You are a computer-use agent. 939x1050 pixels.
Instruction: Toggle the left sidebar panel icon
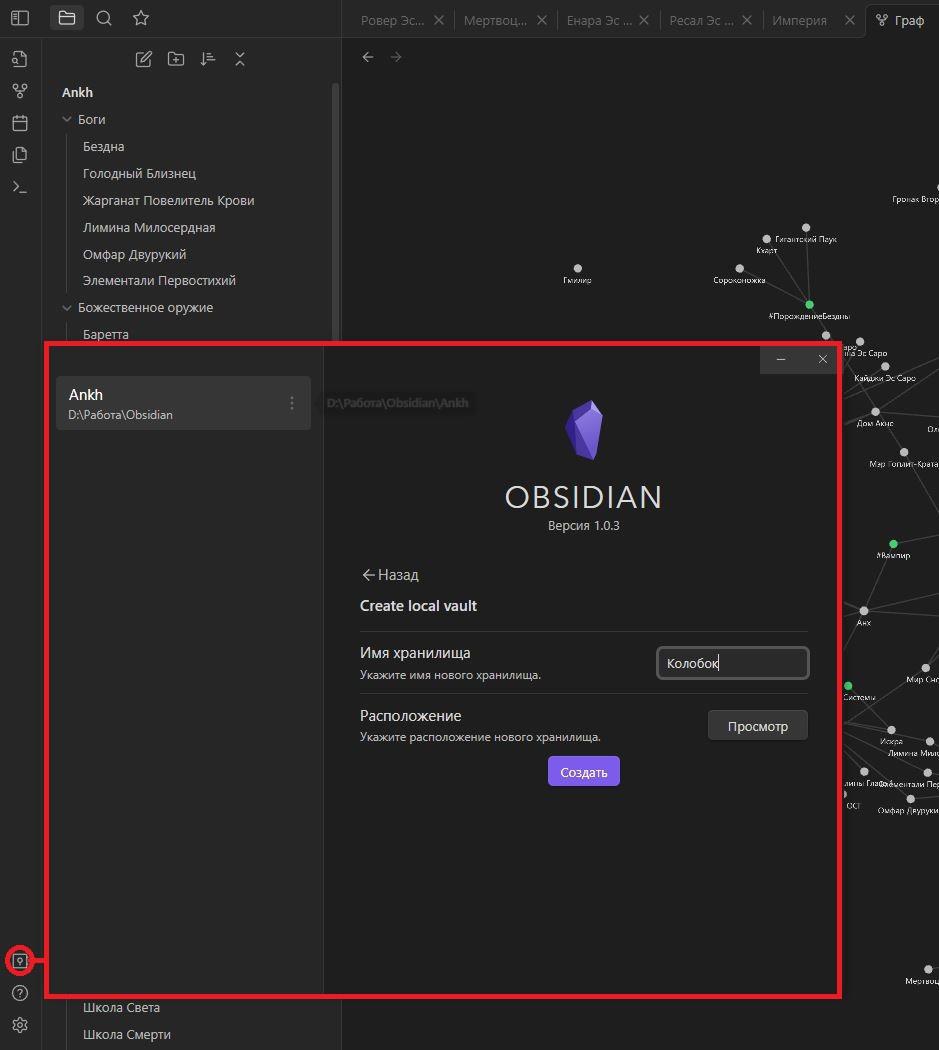[20, 18]
